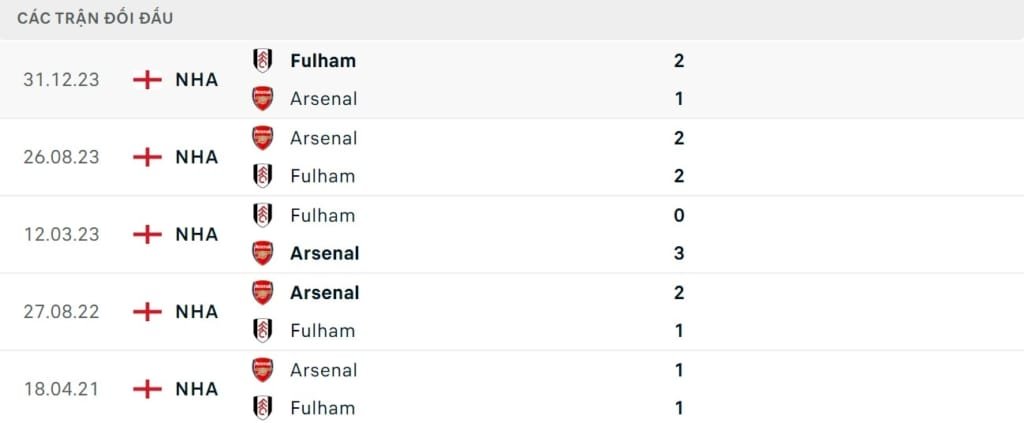Click Fulham crest in 12.03.23 match
This screenshot has height=423, width=1024.
coord(262,215)
